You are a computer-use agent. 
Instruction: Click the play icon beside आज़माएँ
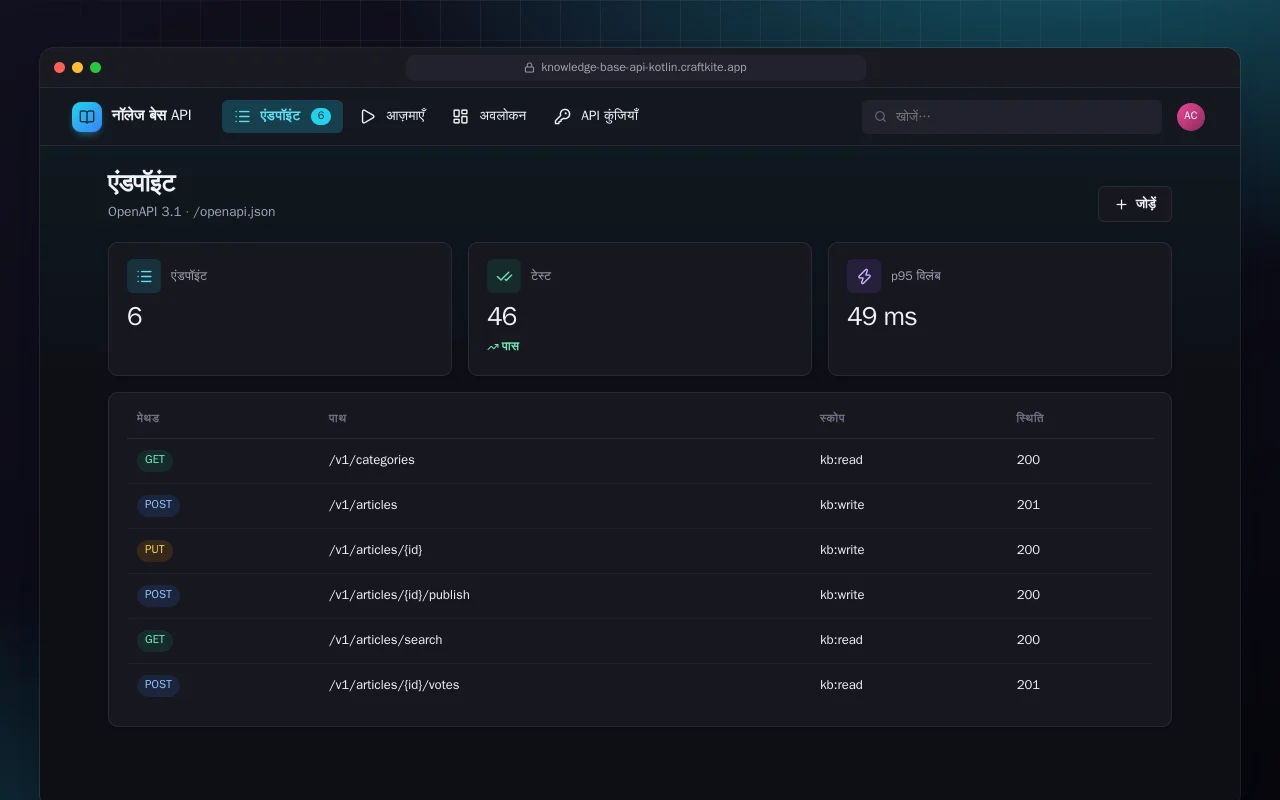pos(368,117)
